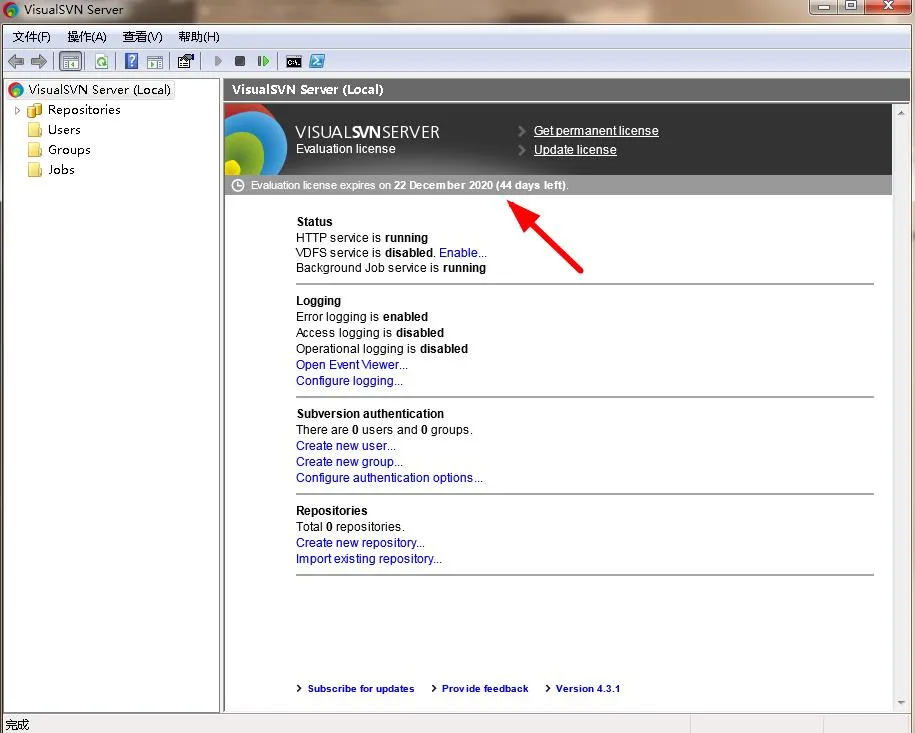Open the Configure authentication options link

point(389,478)
